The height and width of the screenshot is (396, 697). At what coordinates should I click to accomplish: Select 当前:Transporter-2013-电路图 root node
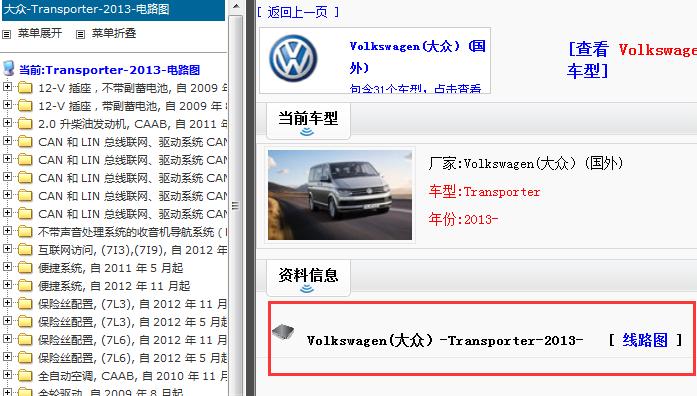tap(110, 70)
